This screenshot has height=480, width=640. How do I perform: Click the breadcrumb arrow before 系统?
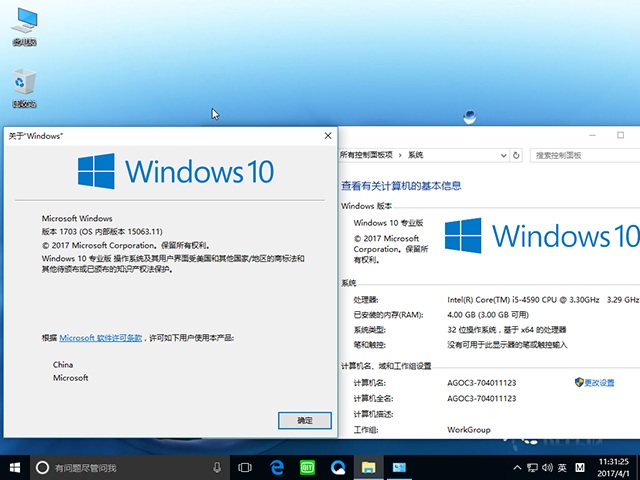tap(401, 155)
